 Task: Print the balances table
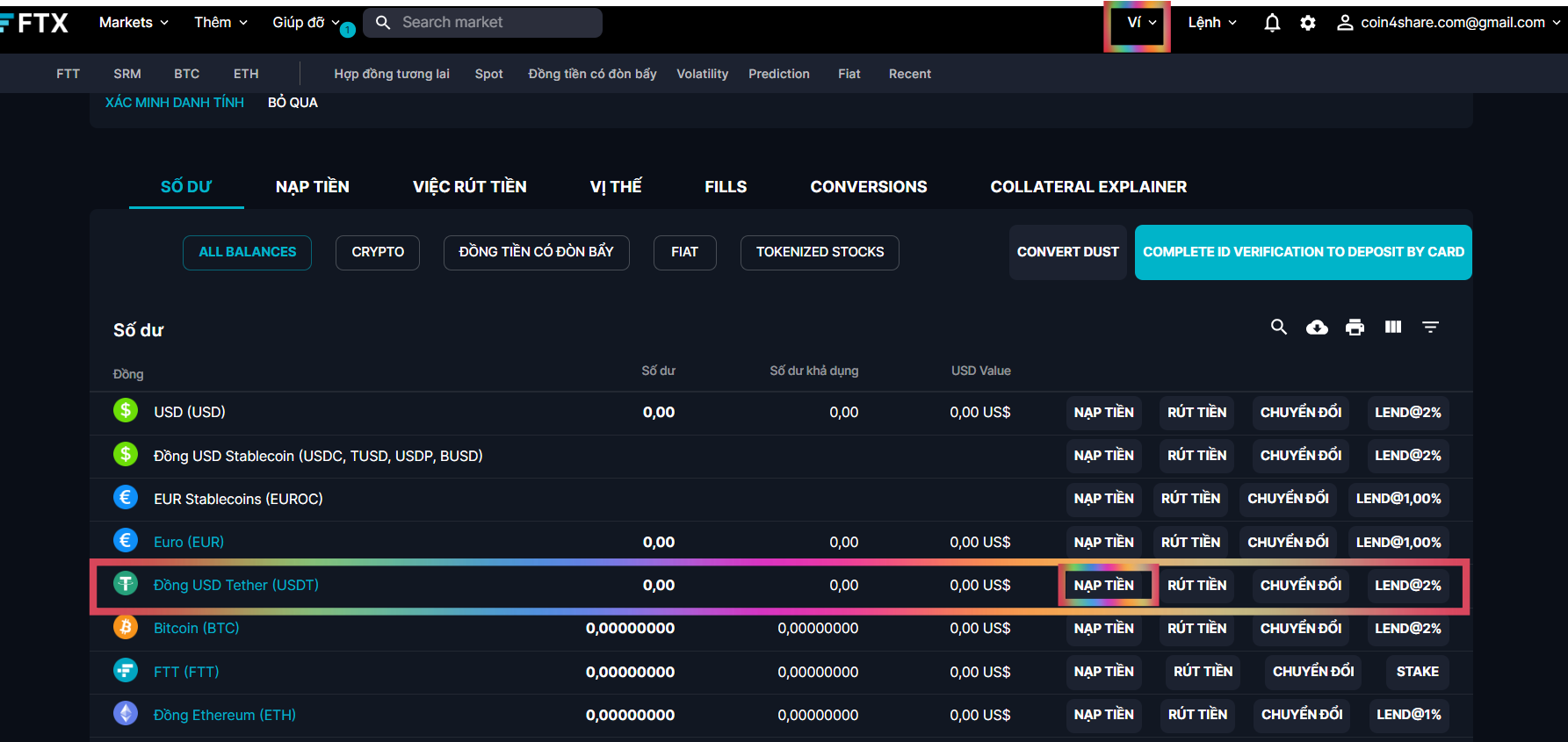1355,327
